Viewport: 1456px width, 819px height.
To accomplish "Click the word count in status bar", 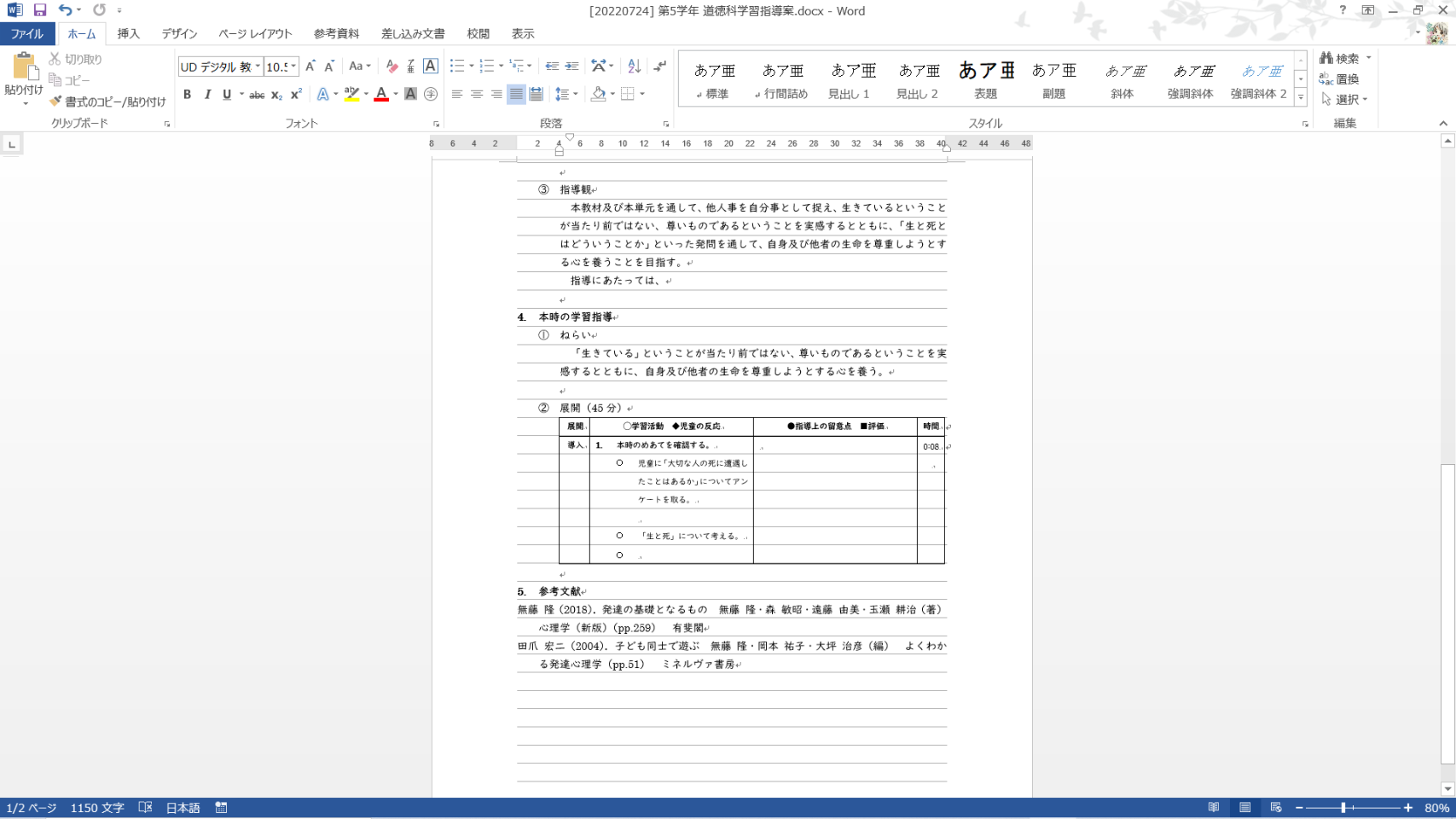I will click(96, 807).
